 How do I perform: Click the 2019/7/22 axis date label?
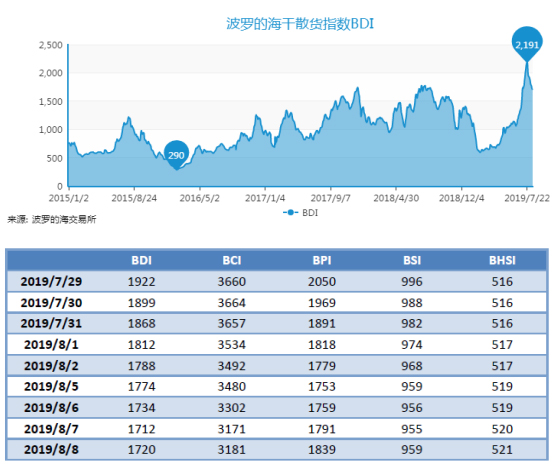pos(527,198)
